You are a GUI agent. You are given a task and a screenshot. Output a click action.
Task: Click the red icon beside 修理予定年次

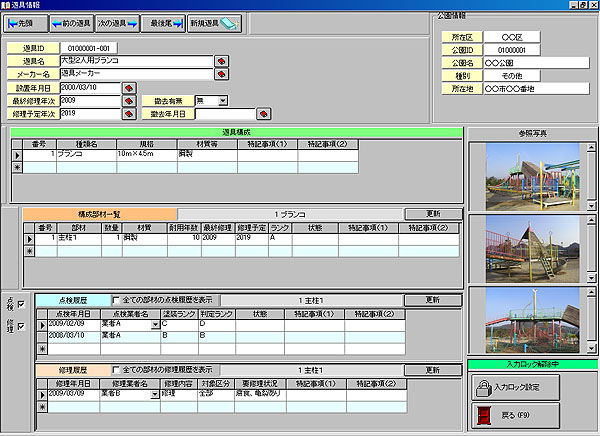click(129, 114)
